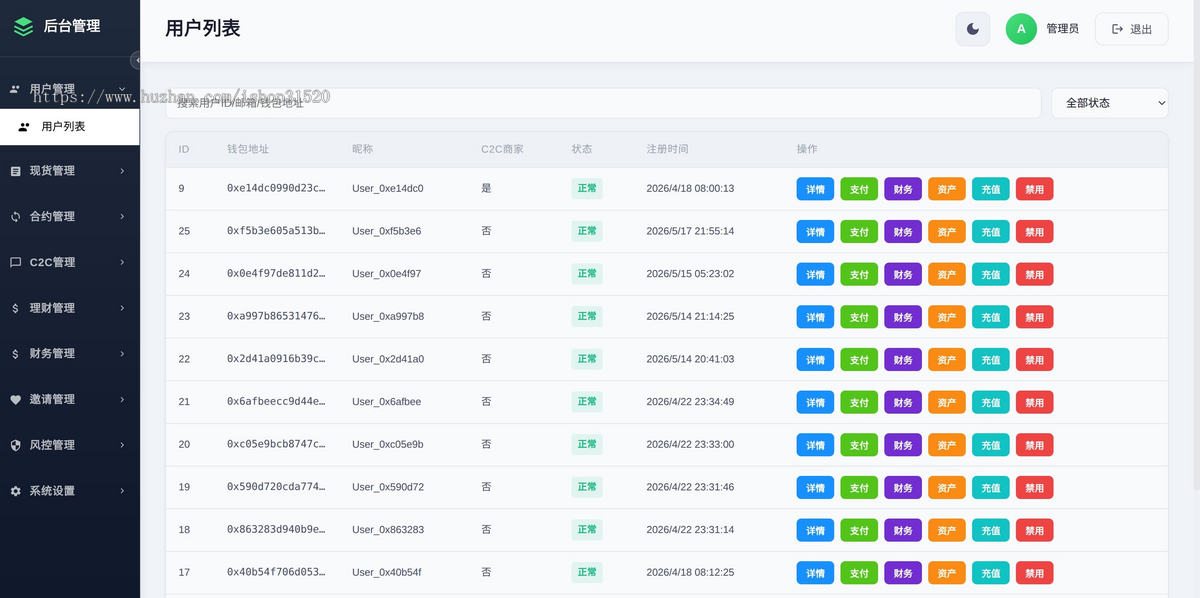Click the 管理员 username label
Image resolution: width=1200 pixels, height=598 pixels.
pos(1062,29)
